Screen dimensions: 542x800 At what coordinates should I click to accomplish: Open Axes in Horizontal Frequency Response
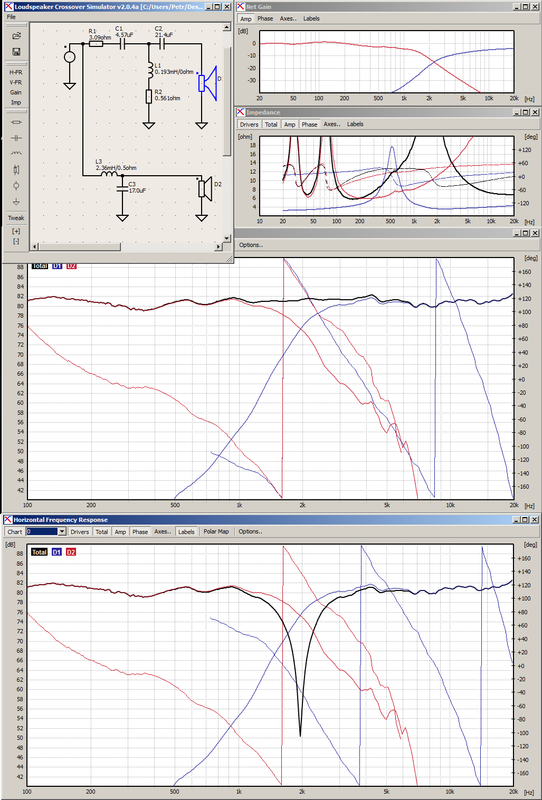[x=163, y=532]
